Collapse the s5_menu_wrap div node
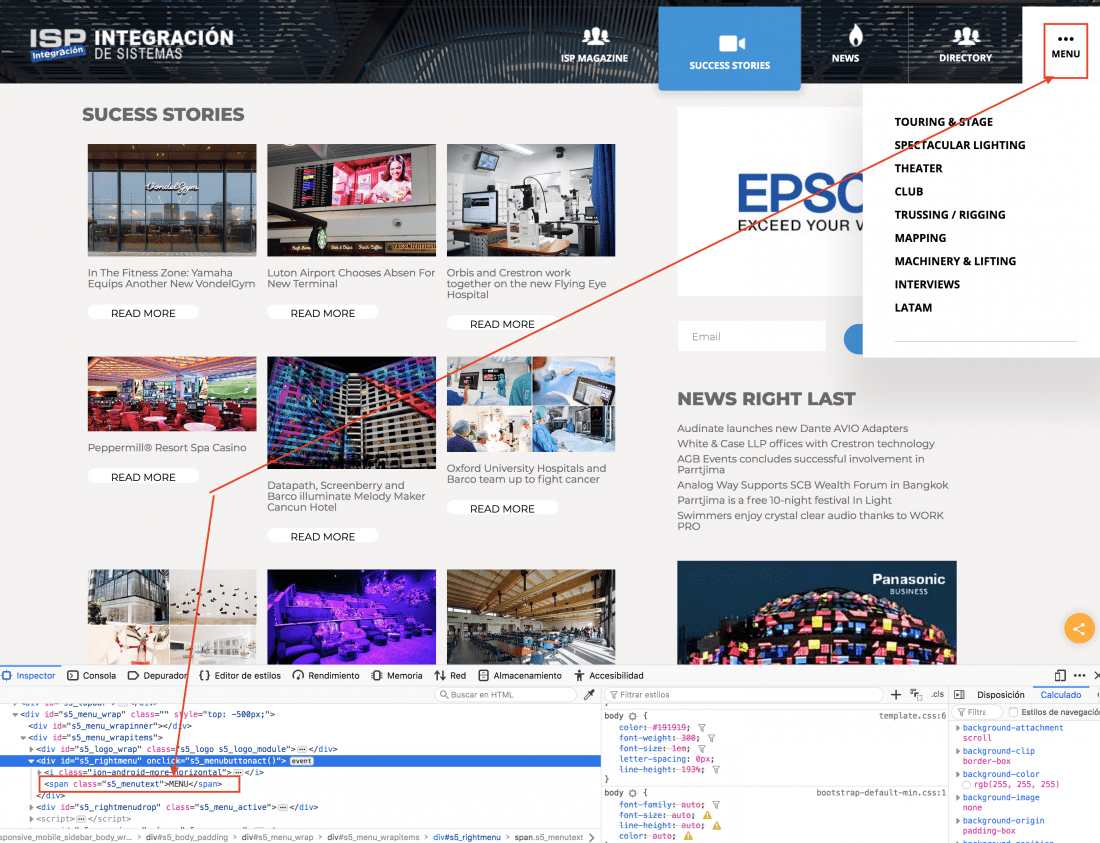Viewport: 1100px width, 843px height. (15, 715)
